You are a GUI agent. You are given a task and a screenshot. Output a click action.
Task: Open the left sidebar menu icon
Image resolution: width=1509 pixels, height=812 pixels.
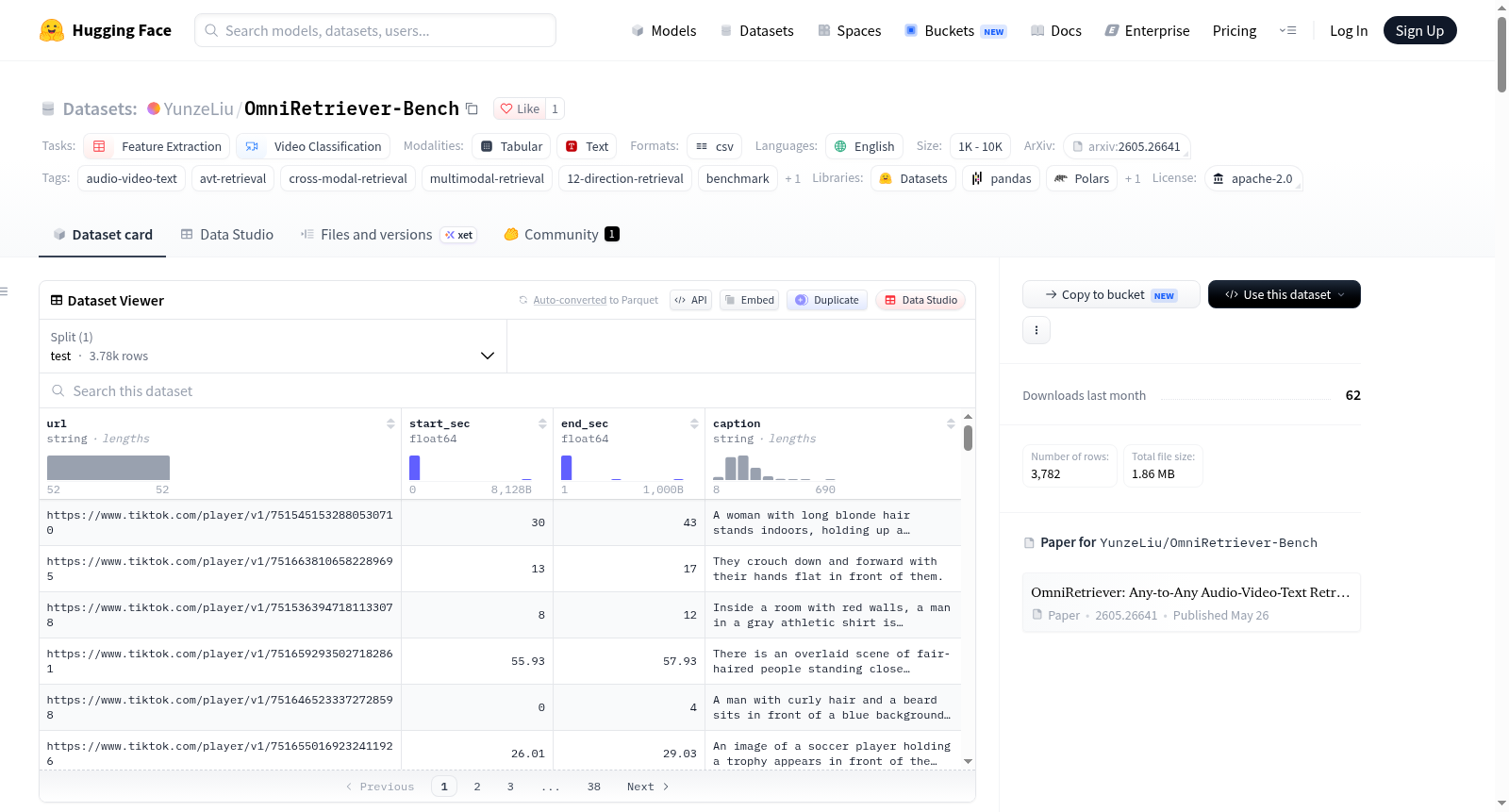click(x=5, y=291)
